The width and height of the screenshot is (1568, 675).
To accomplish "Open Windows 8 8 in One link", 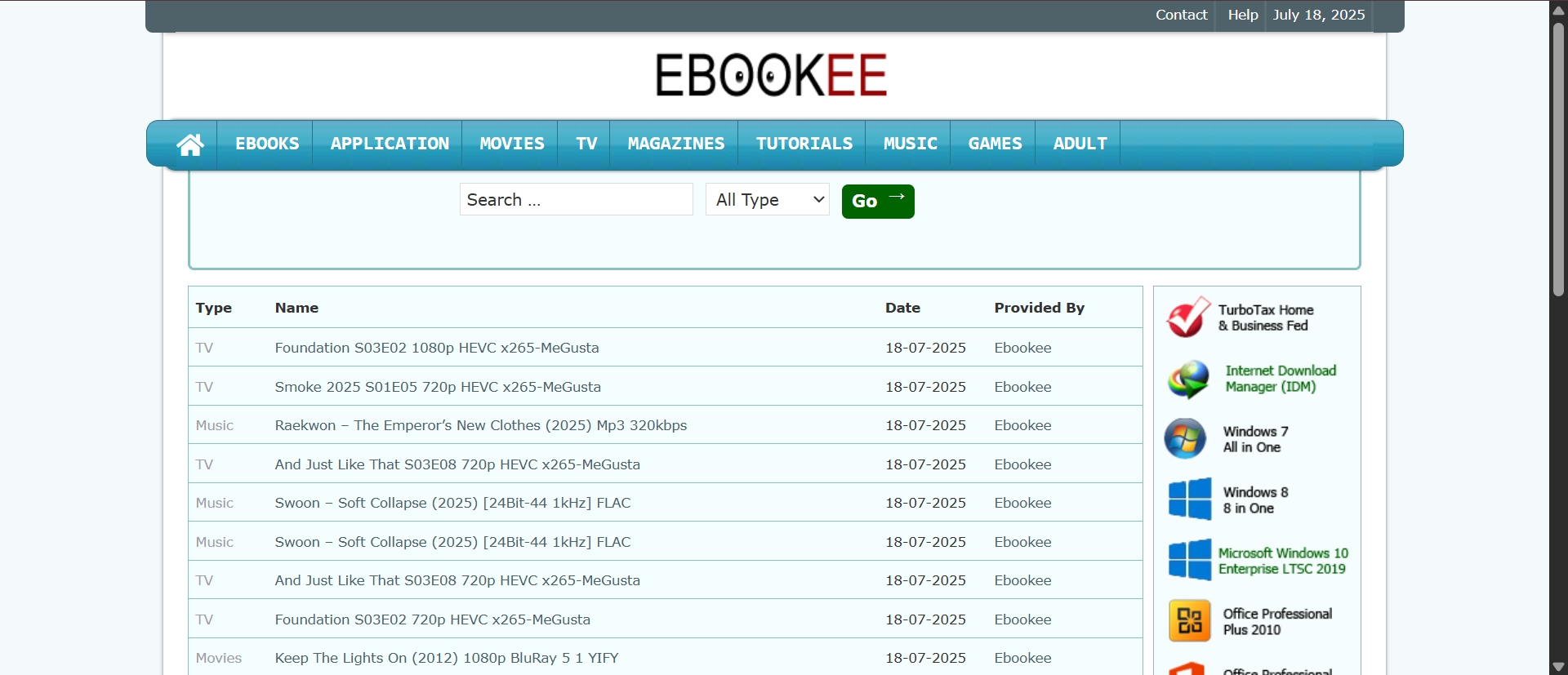I will coord(1256,500).
